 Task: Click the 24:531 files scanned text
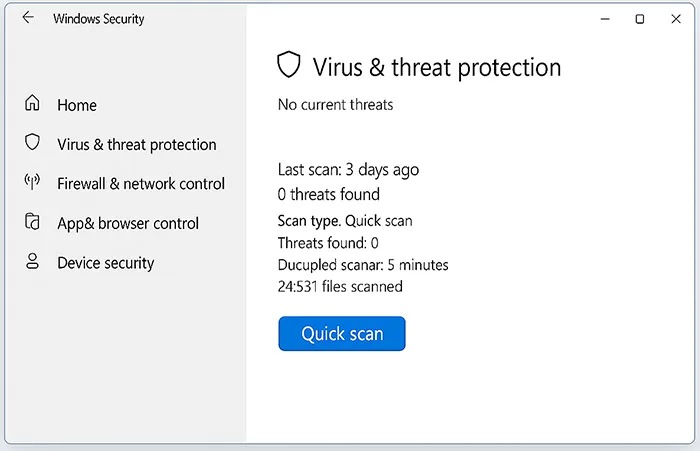pos(340,287)
